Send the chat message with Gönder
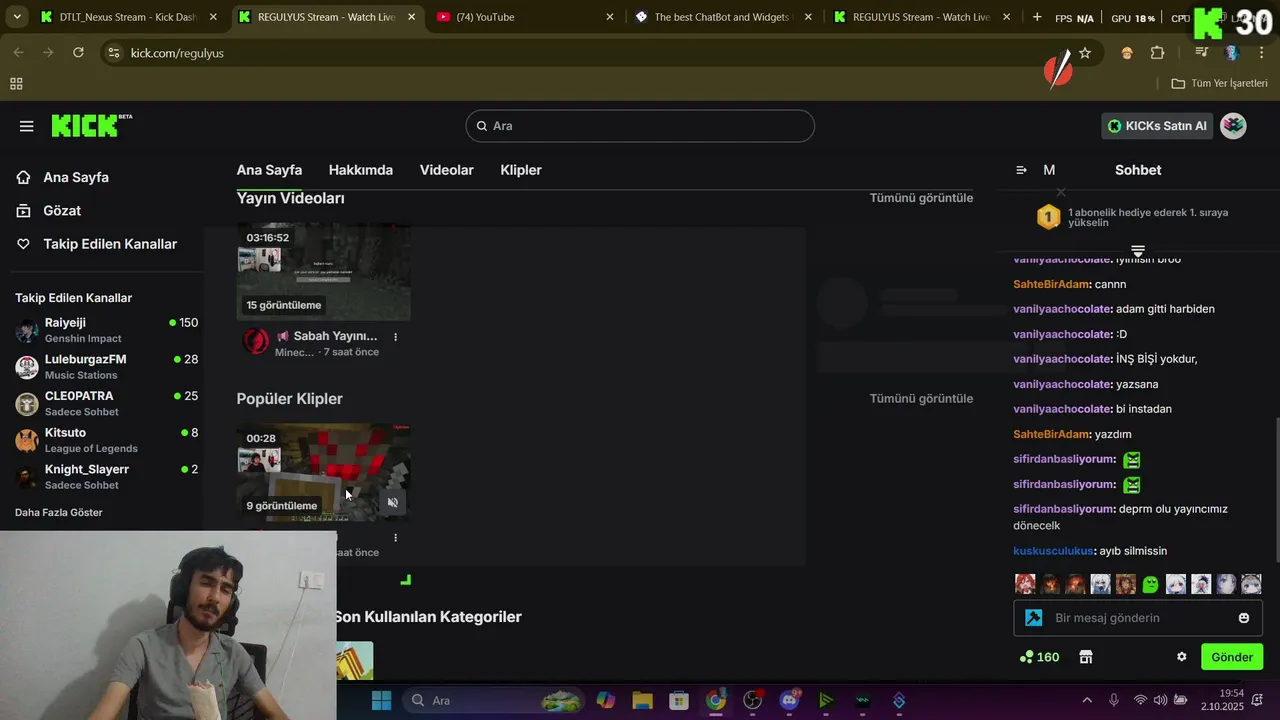Screen dimensions: 1280x720 click(x=1232, y=657)
